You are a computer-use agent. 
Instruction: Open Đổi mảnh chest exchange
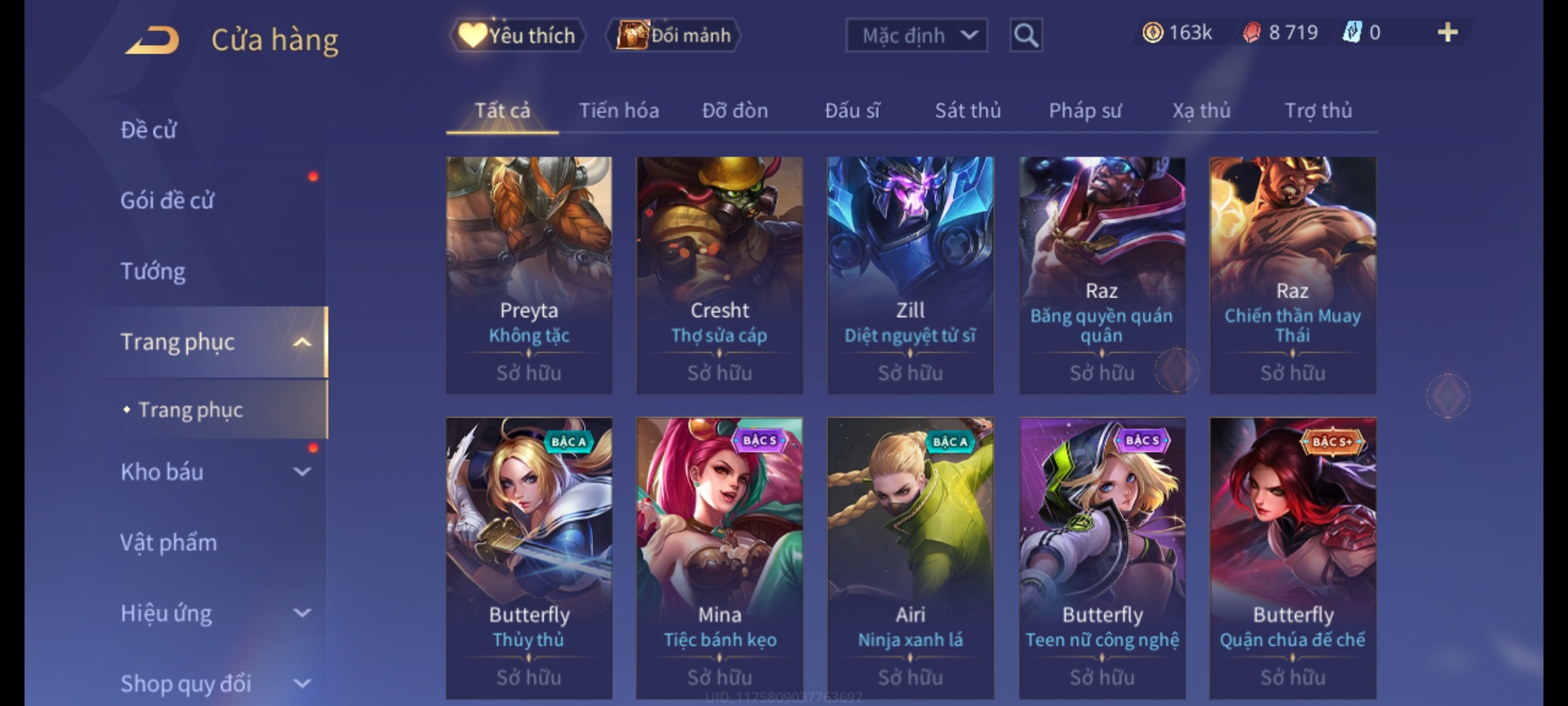(674, 35)
